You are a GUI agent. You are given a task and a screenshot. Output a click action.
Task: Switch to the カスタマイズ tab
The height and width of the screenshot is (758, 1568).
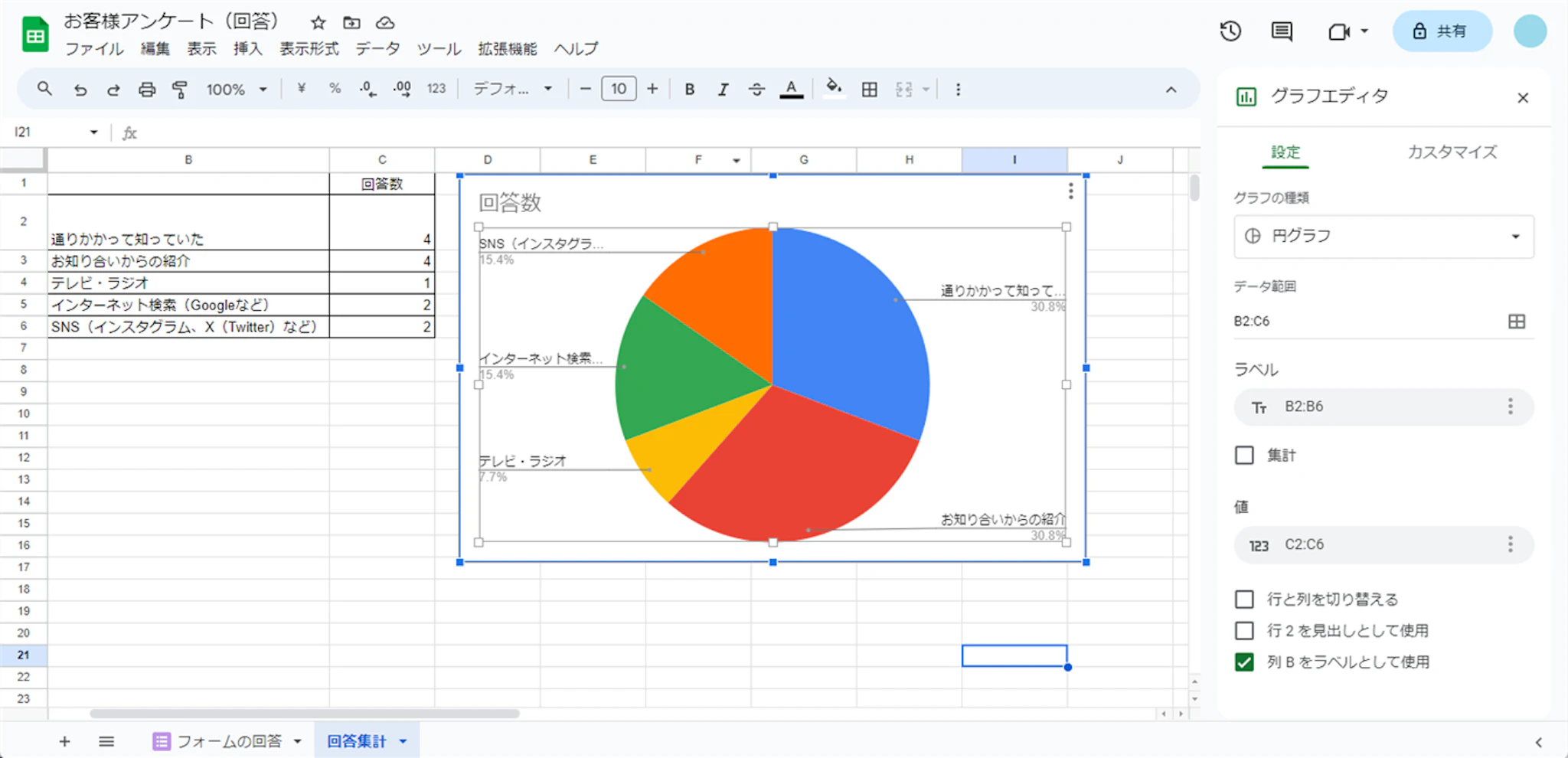pyautogui.click(x=1452, y=152)
